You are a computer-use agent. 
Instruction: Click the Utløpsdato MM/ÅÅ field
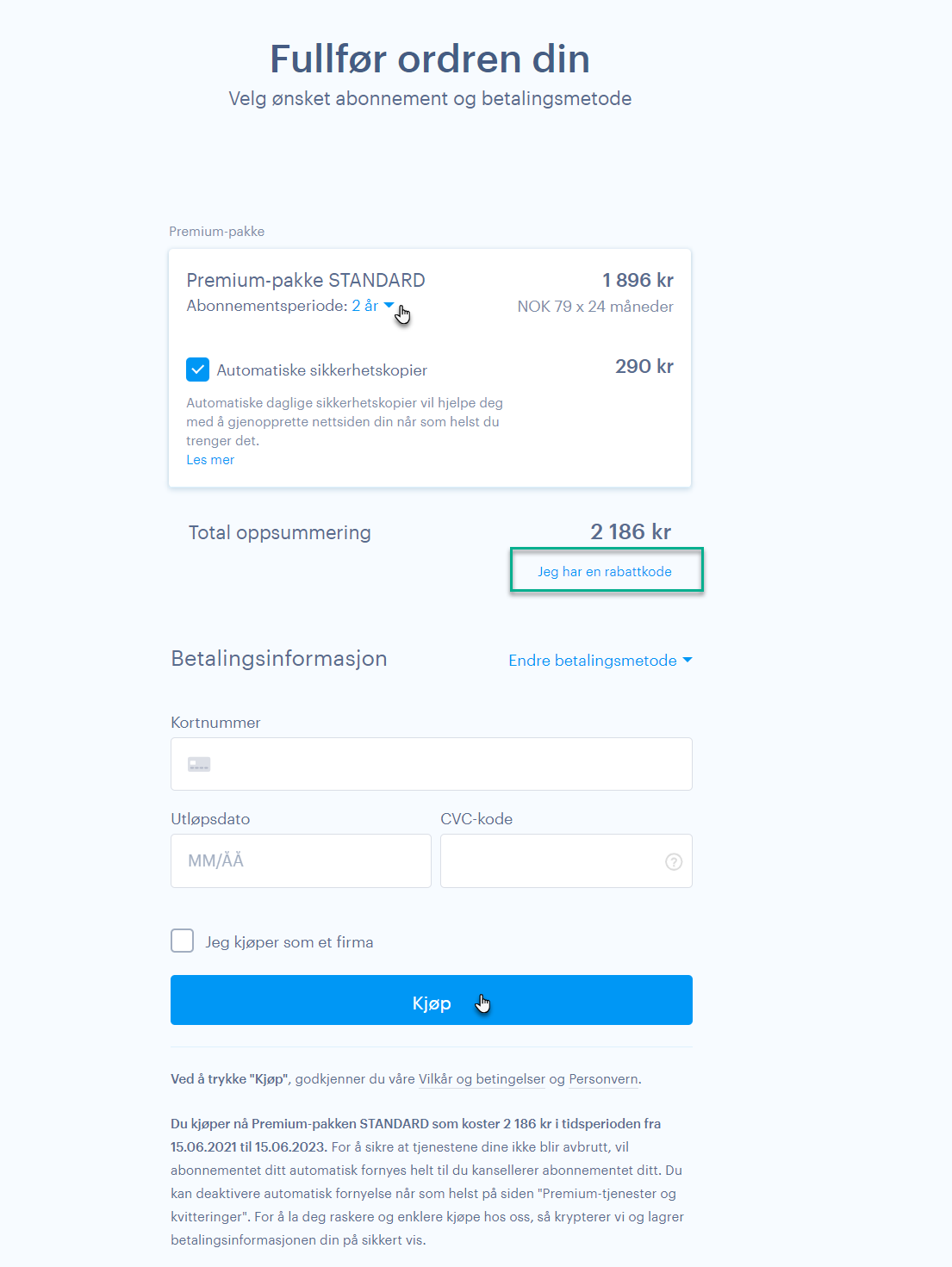pos(301,860)
